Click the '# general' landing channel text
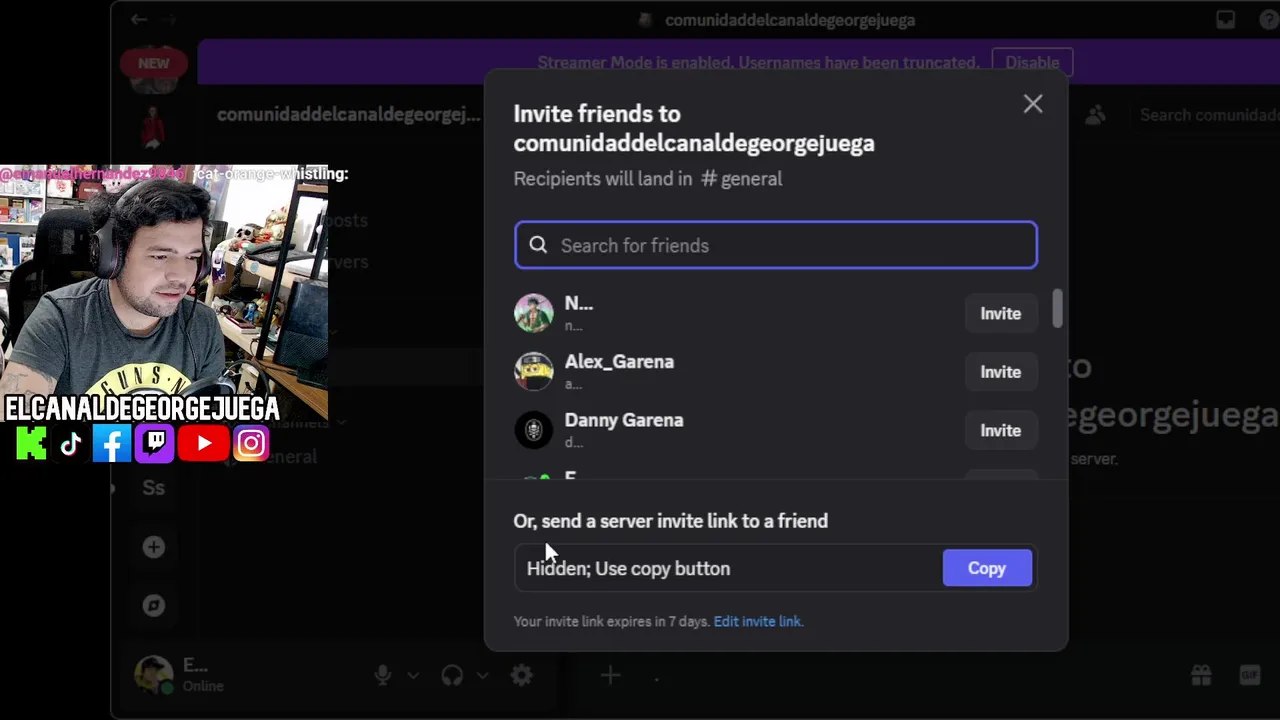1280x720 pixels. (741, 179)
